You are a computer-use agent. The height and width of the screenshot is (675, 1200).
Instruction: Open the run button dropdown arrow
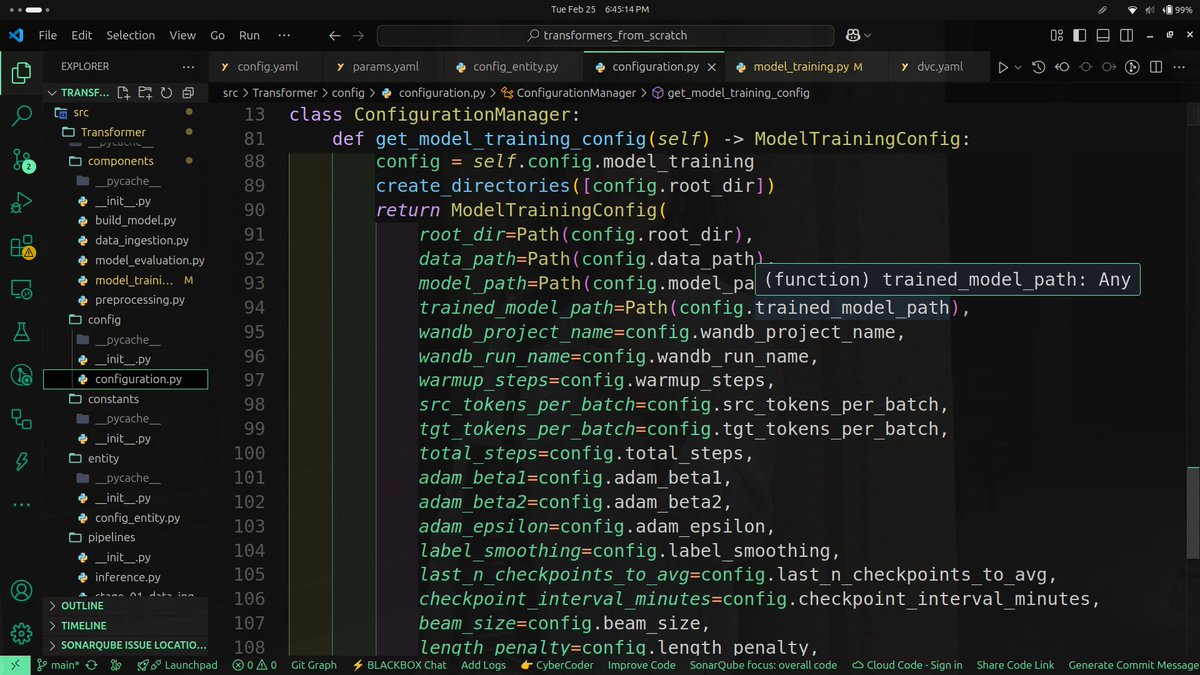[1018, 67]
